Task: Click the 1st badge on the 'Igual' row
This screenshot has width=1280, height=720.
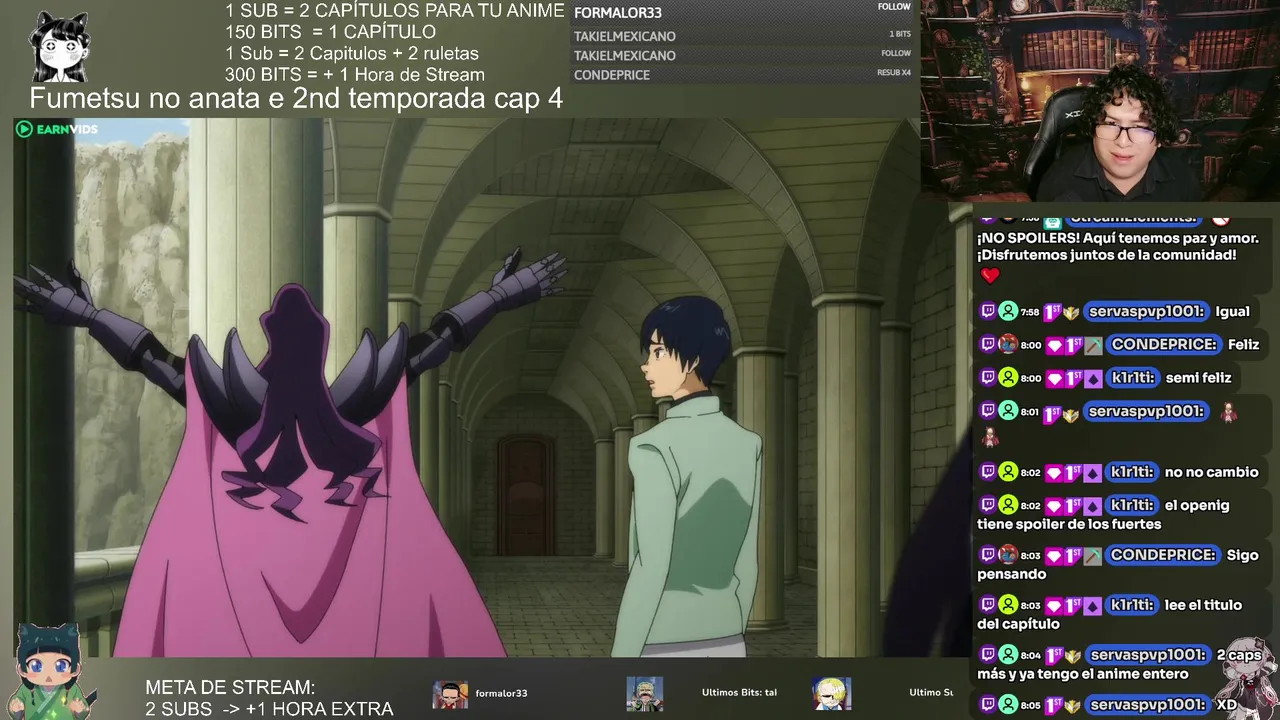Action: click(1052, 312)
